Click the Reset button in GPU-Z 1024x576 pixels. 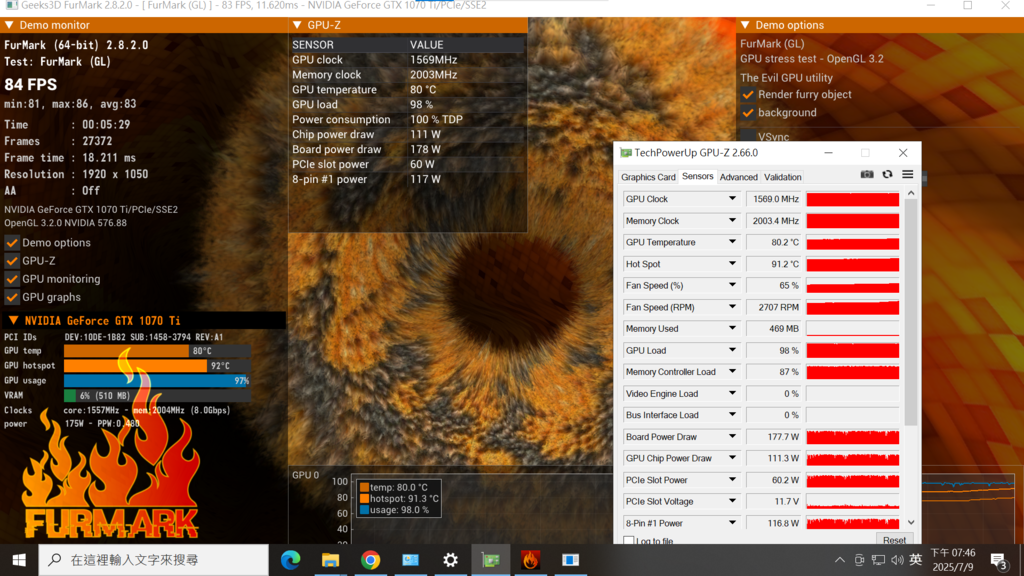894,540
